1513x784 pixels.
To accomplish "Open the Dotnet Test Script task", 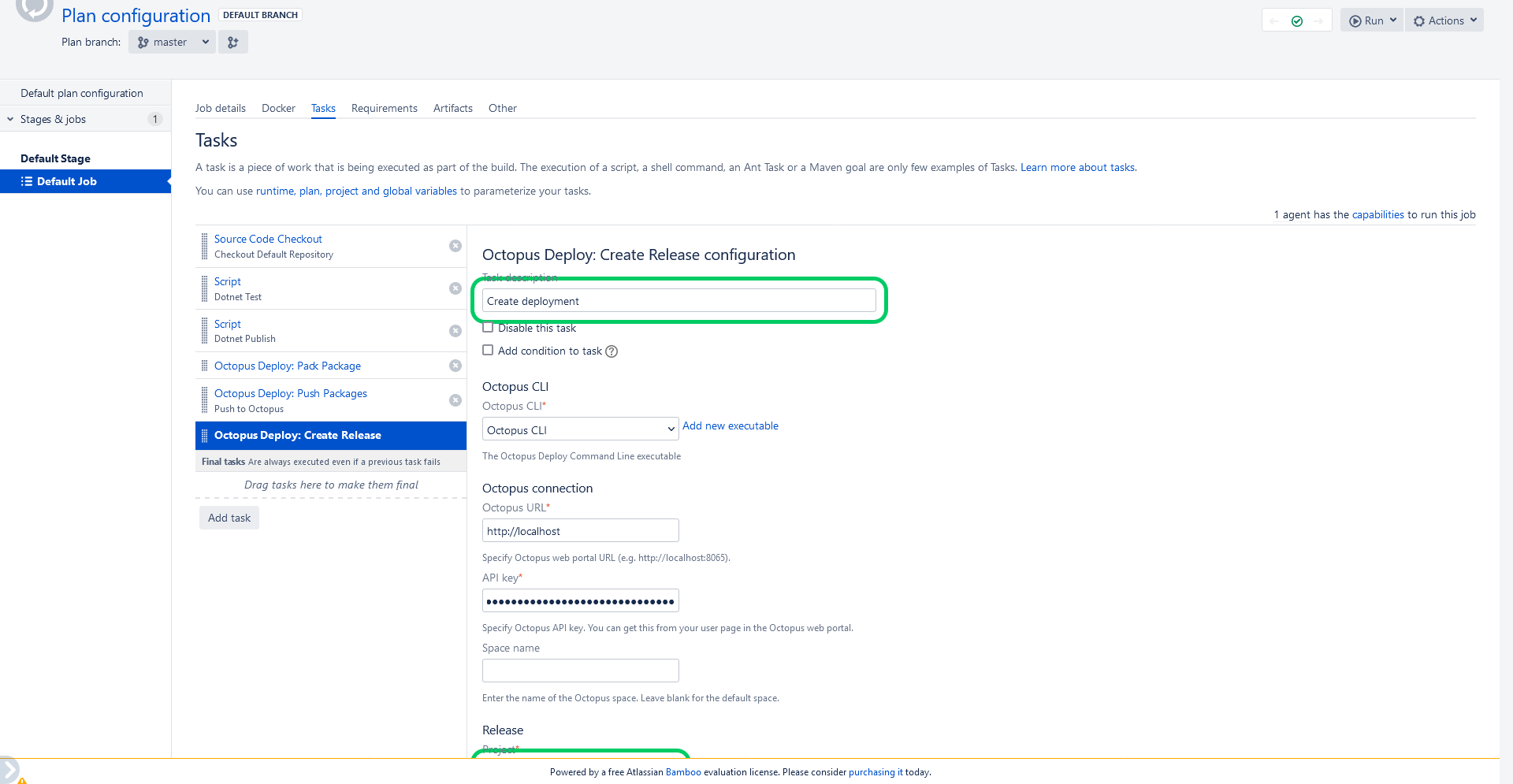I will (x=228, y=281).
